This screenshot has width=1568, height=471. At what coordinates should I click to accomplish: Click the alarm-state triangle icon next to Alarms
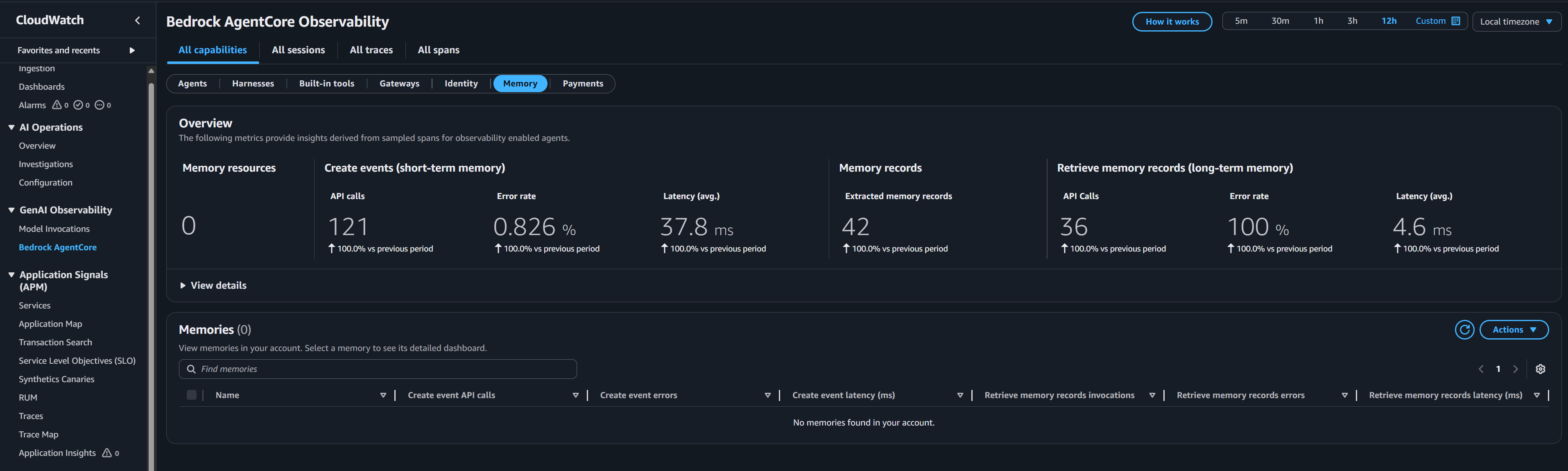coord(57,105)
